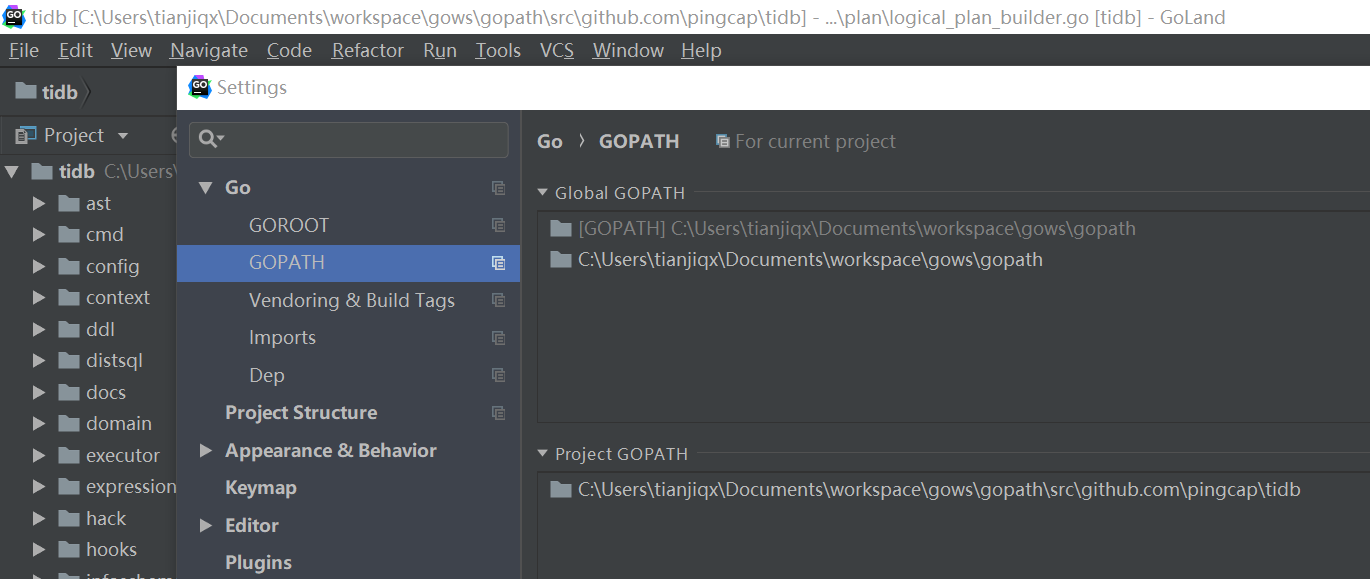Expand Appearance & Behavior settings
This screenshot has height=579, width=1370.
(206, 450)
